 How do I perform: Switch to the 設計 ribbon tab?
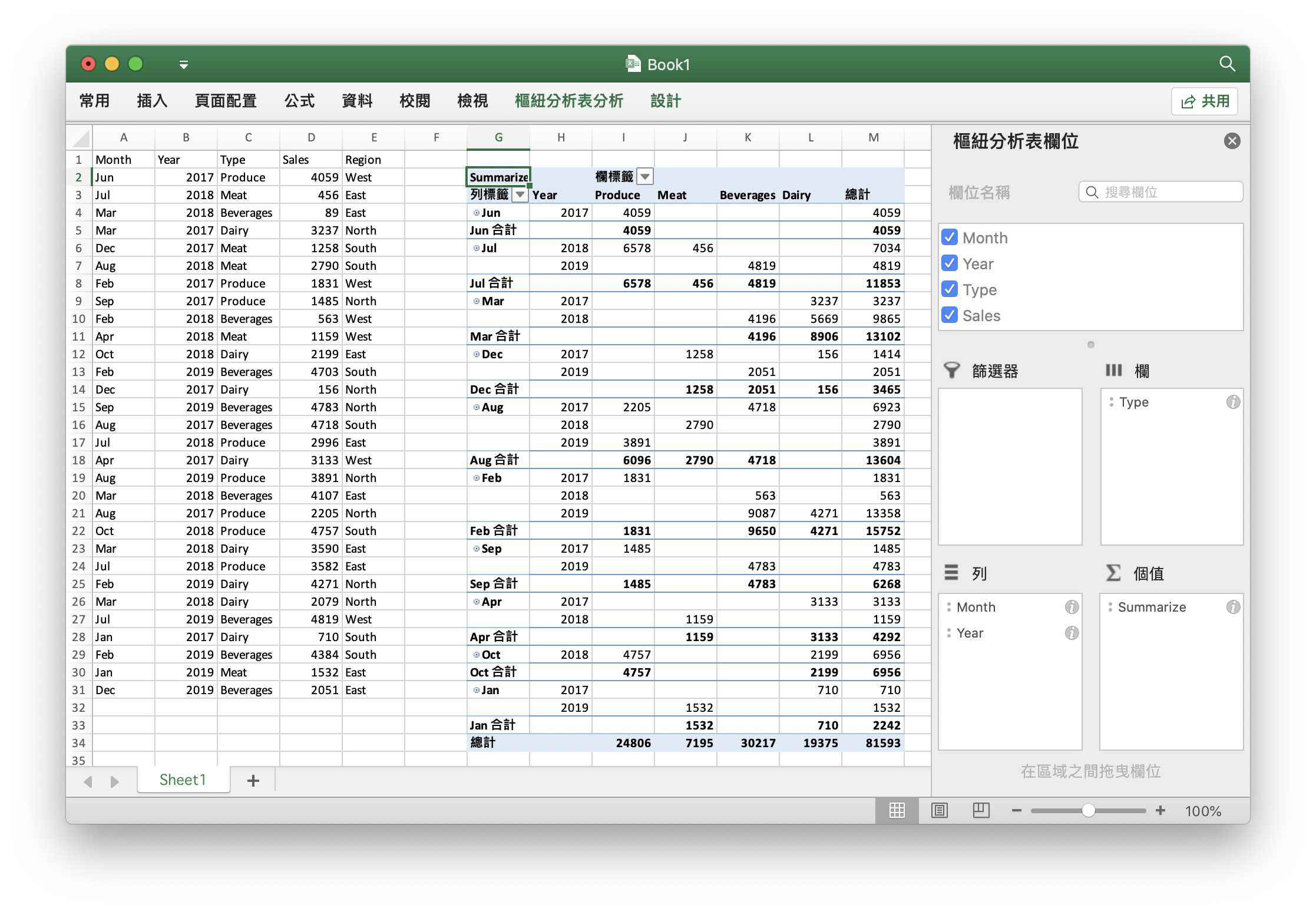666,101
